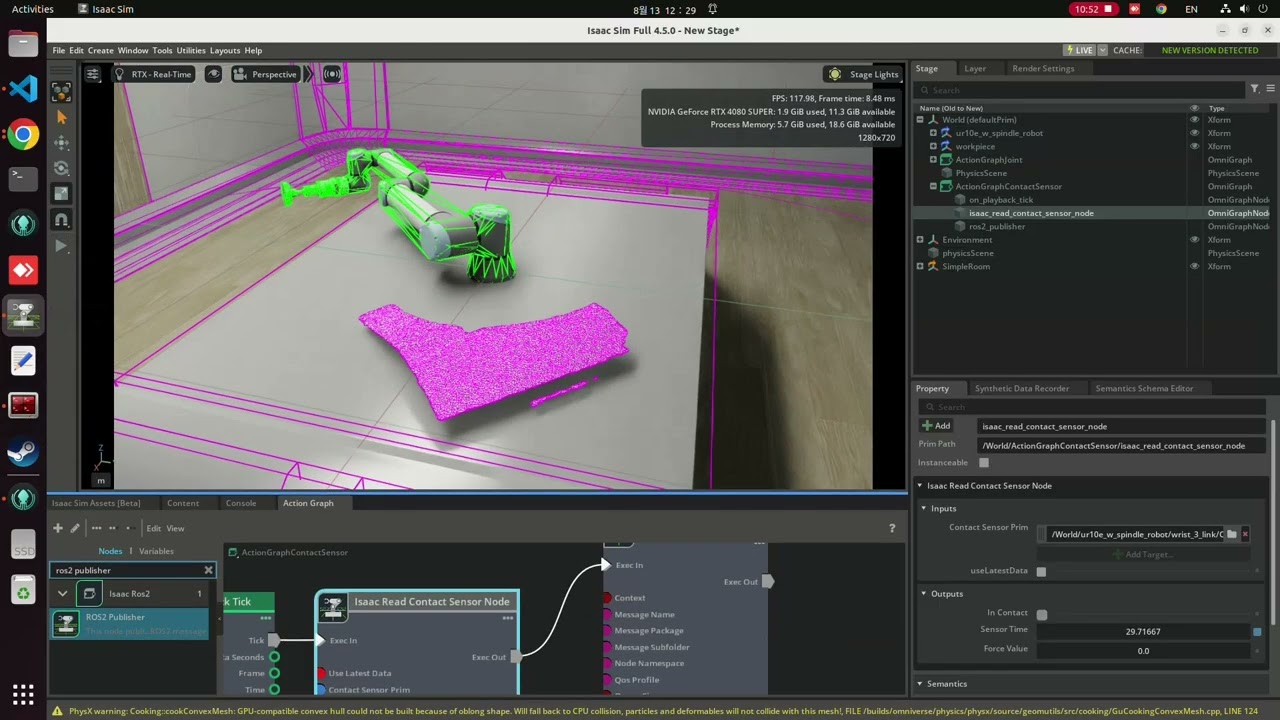Toggle the Snap magnet tool
Viewport: 1280px width, 720px height.
[61, 220]
